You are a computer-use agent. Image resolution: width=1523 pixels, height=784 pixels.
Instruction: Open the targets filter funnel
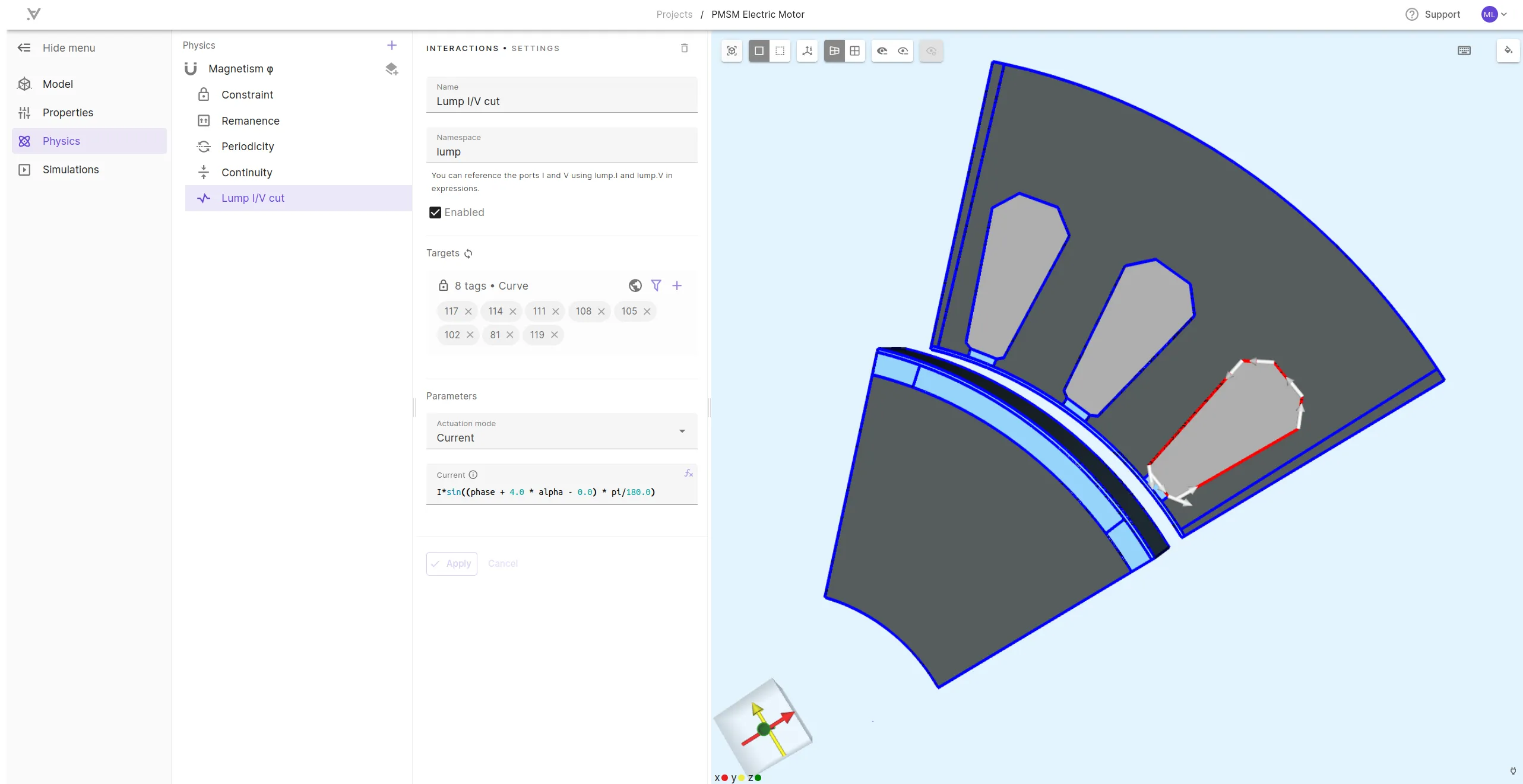click(x=656, y=286)
